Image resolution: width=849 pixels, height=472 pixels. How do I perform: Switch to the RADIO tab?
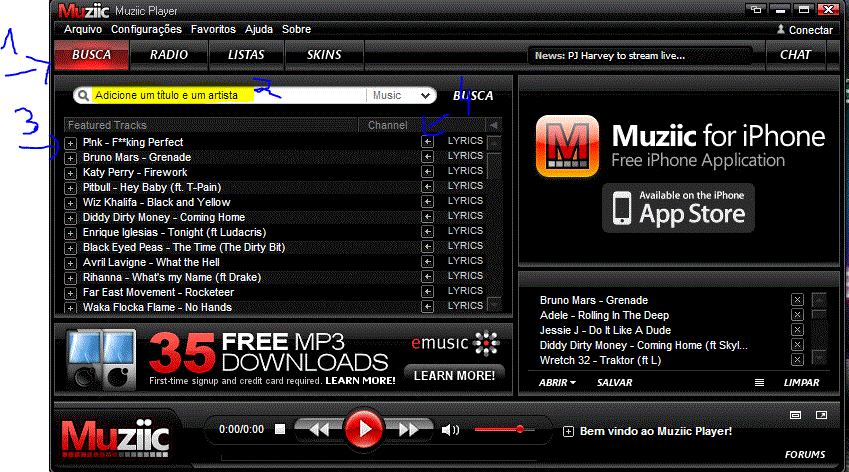169,55
